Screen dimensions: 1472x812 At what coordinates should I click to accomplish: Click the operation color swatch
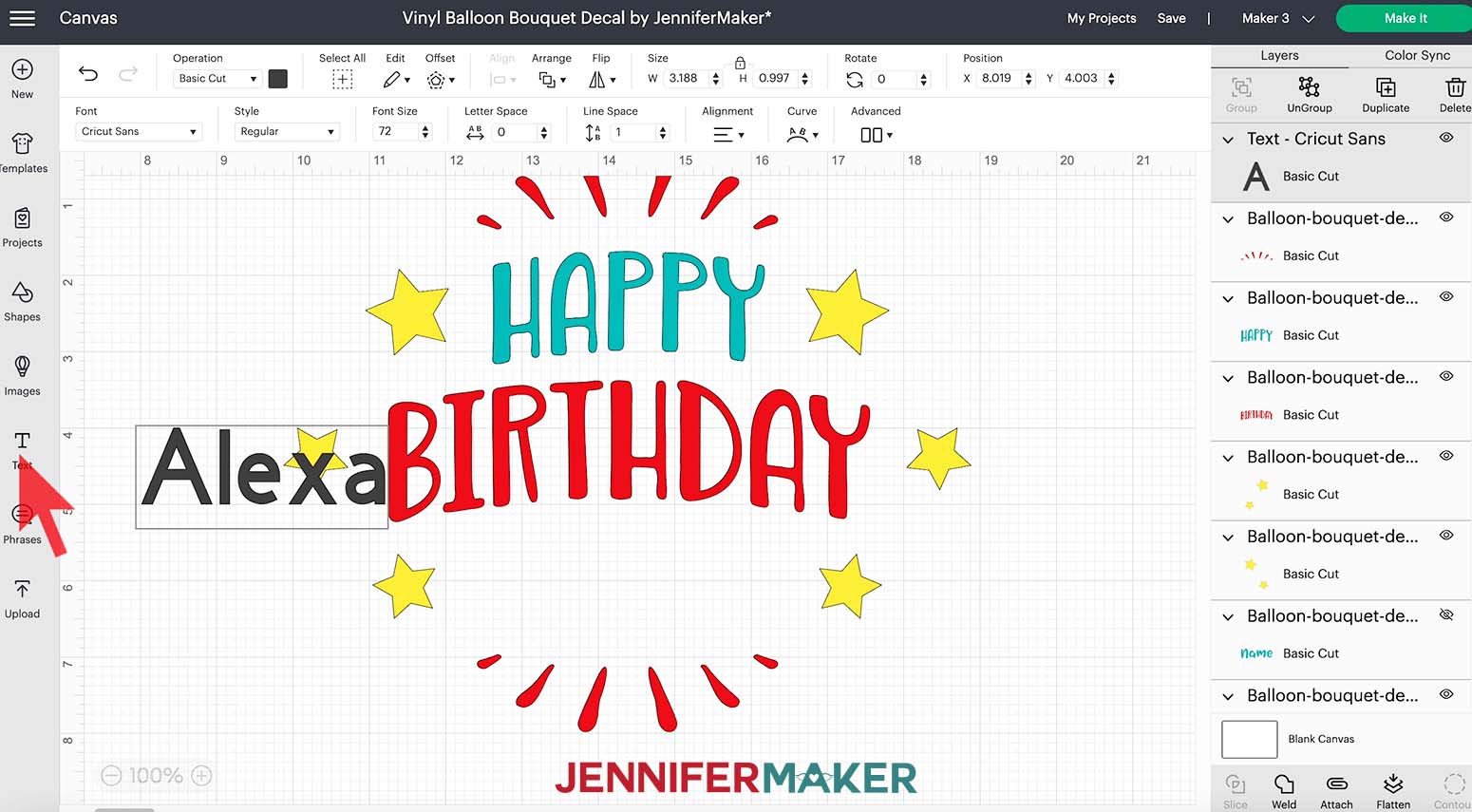click(x=278, y=79)
